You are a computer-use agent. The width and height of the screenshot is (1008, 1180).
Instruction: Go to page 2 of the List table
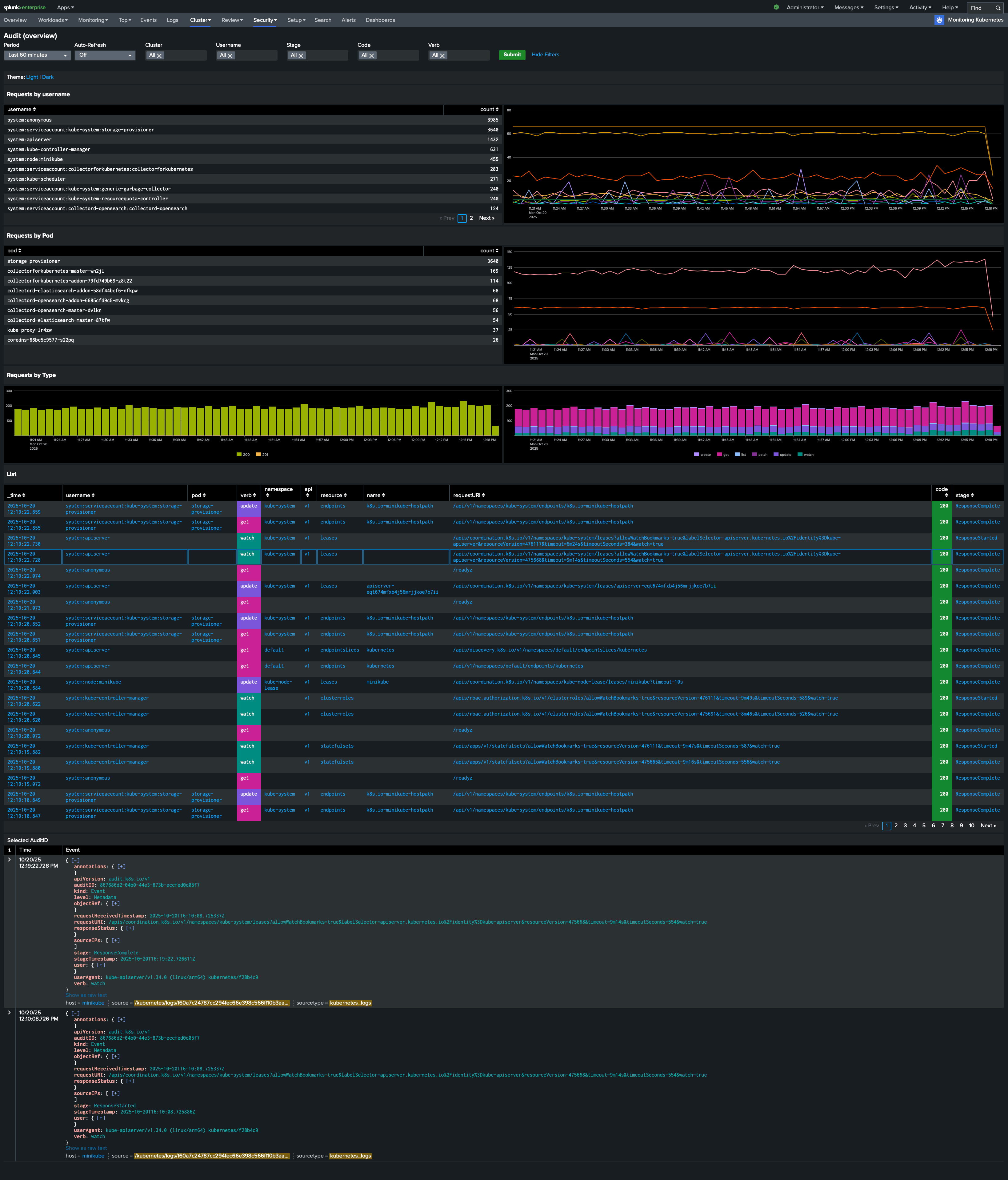pos(896,825)
